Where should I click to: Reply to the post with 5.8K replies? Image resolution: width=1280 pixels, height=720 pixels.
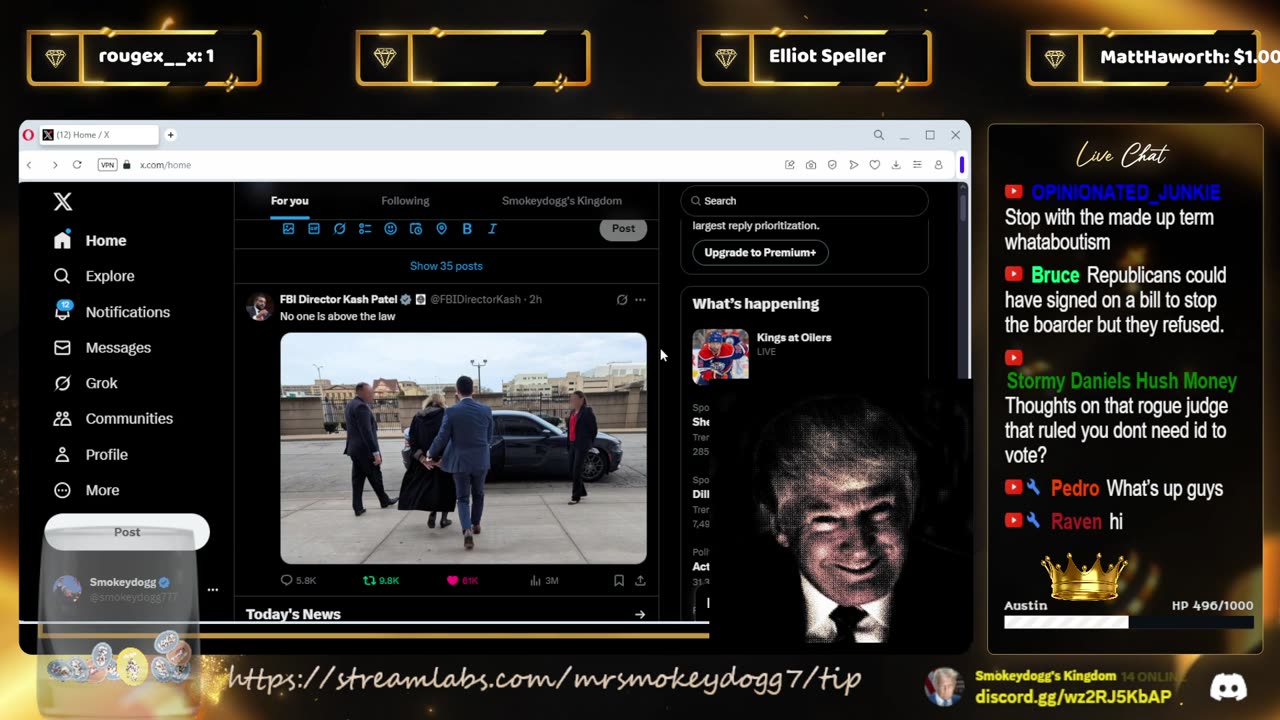coord(298,580)
